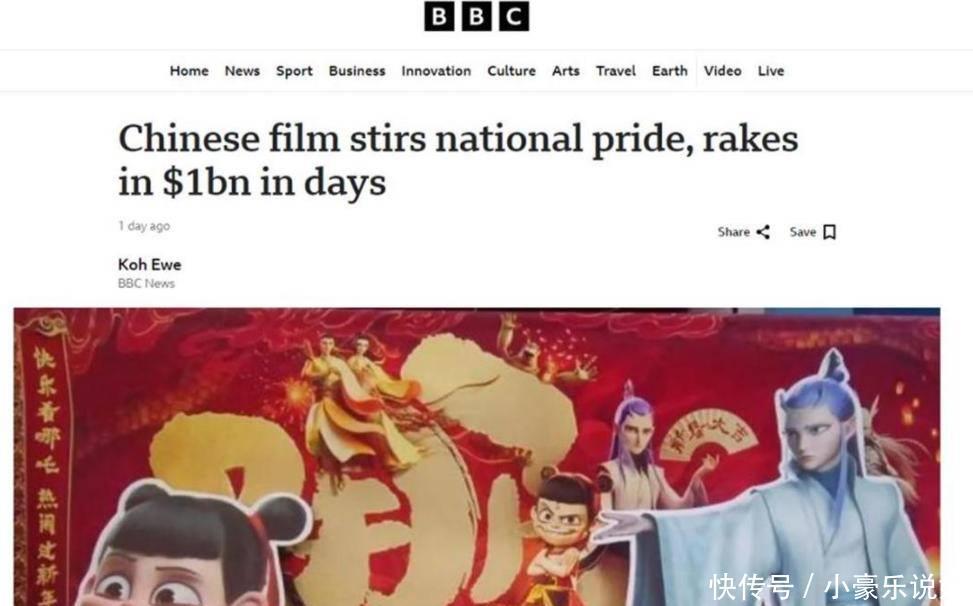Click the Live navigation link
Screen dimensions: 973x606
(771, 71)
